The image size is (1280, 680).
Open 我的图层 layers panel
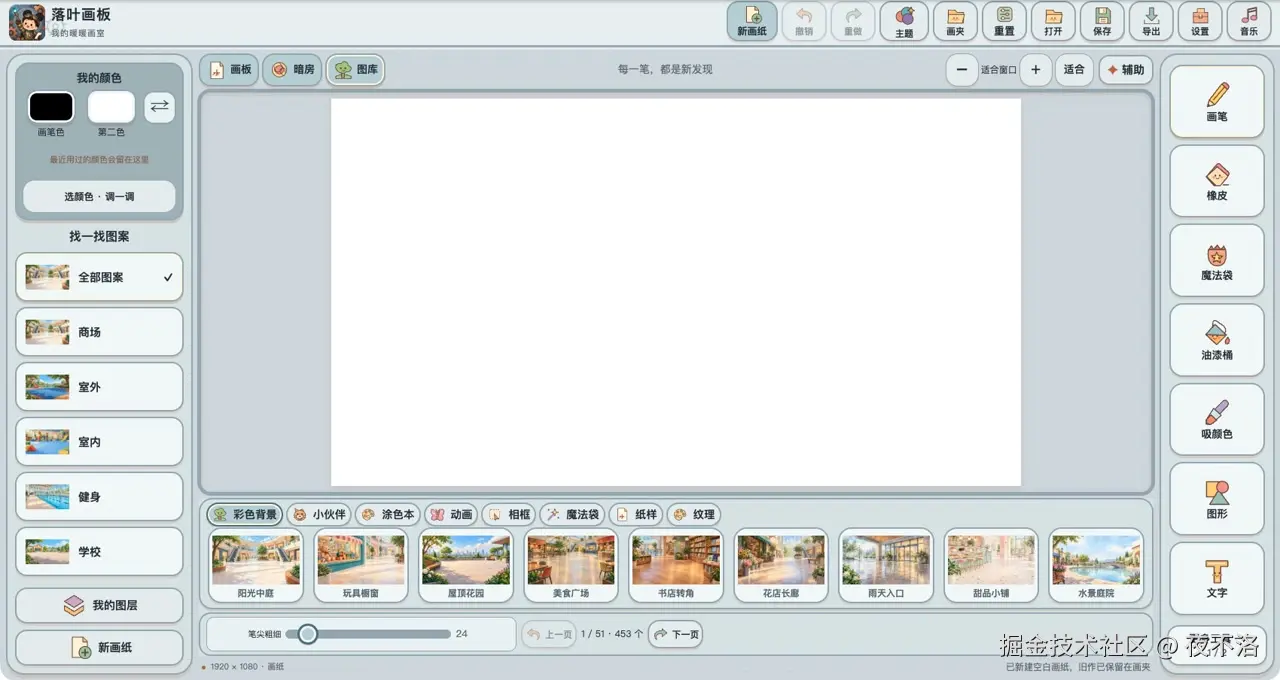[x=99, y=606]
